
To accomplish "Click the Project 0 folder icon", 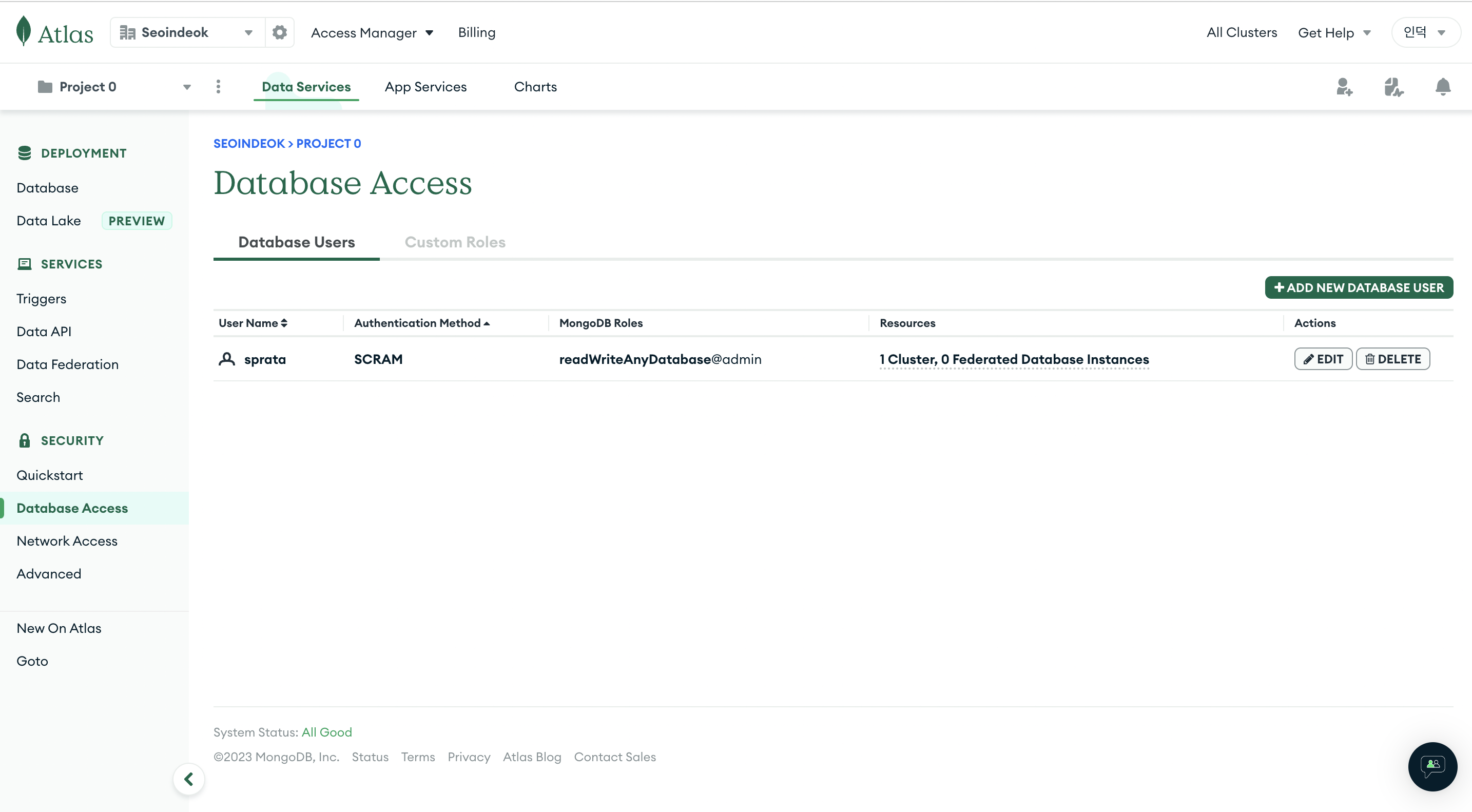I will click(x=45, y=87).
